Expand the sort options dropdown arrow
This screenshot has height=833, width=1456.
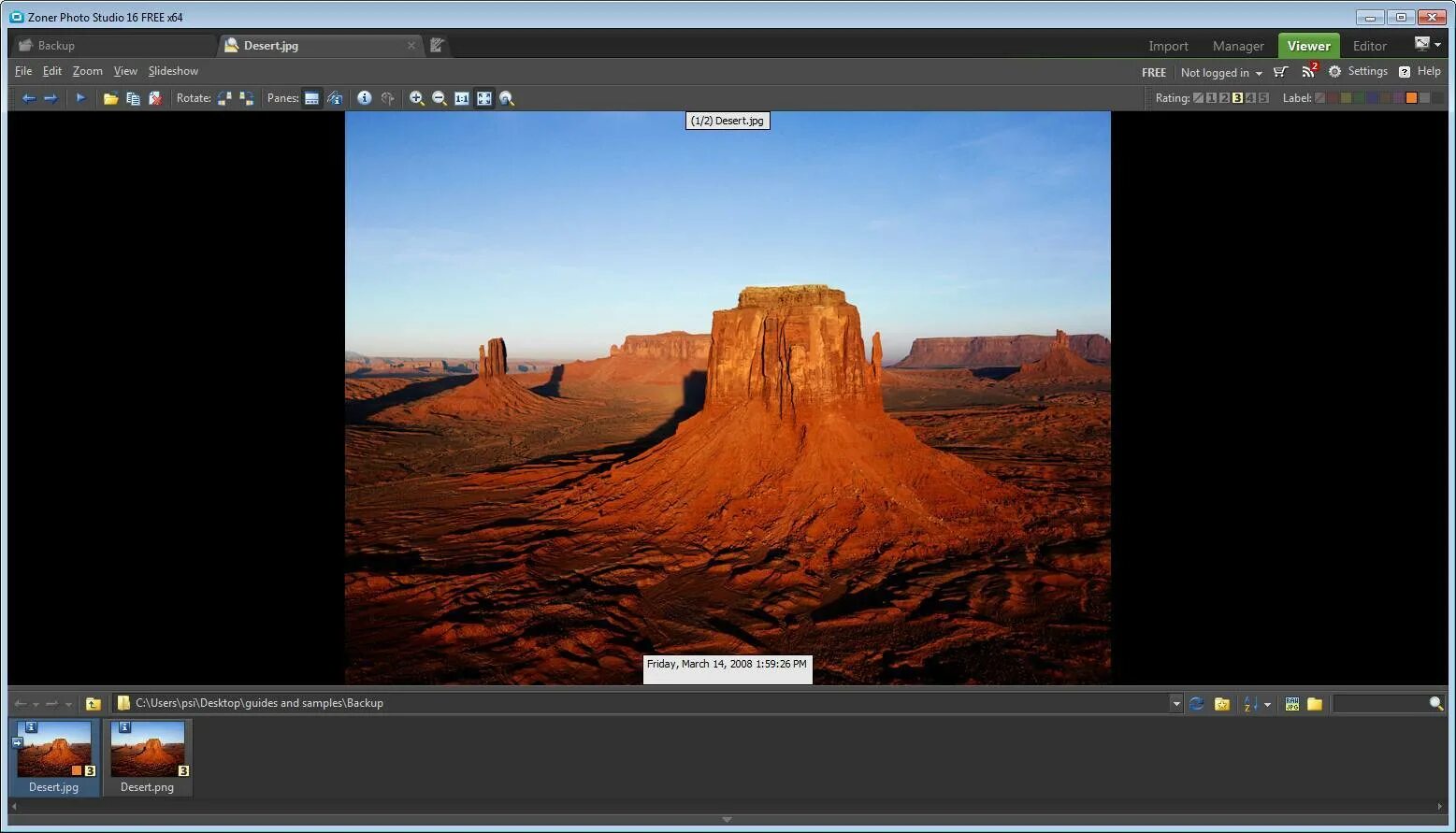pyautogui.click(x=1267, y=704)
